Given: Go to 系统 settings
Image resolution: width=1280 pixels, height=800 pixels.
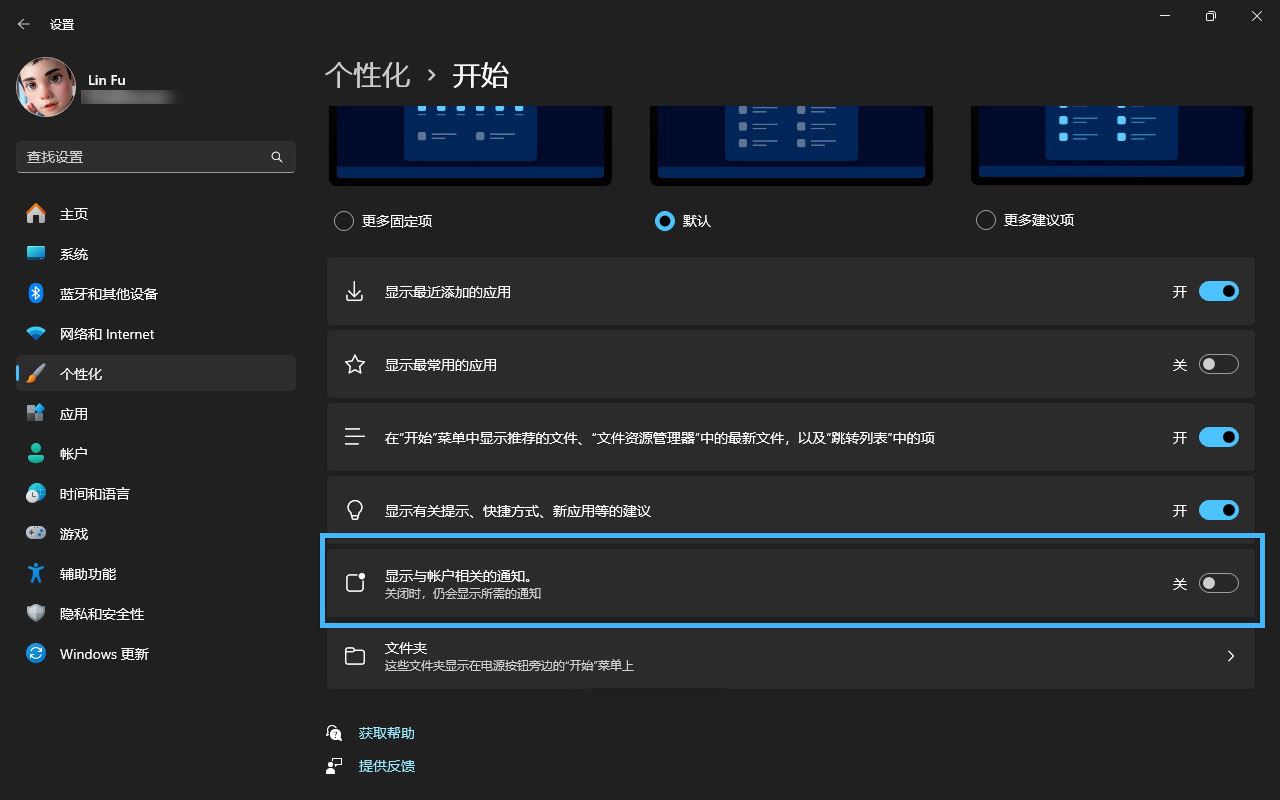Looking at the screenshot, I should [156, 254].
